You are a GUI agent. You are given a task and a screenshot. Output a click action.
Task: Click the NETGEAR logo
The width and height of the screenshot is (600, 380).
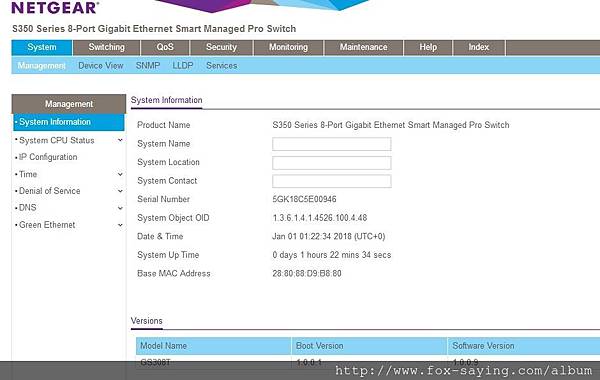(55, 8)
